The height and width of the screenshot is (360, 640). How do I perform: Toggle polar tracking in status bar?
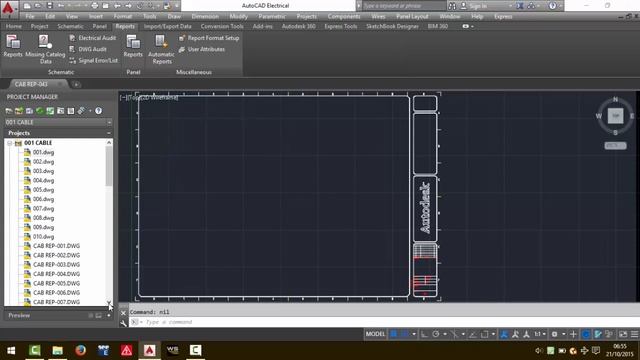(x=436, y=334)
